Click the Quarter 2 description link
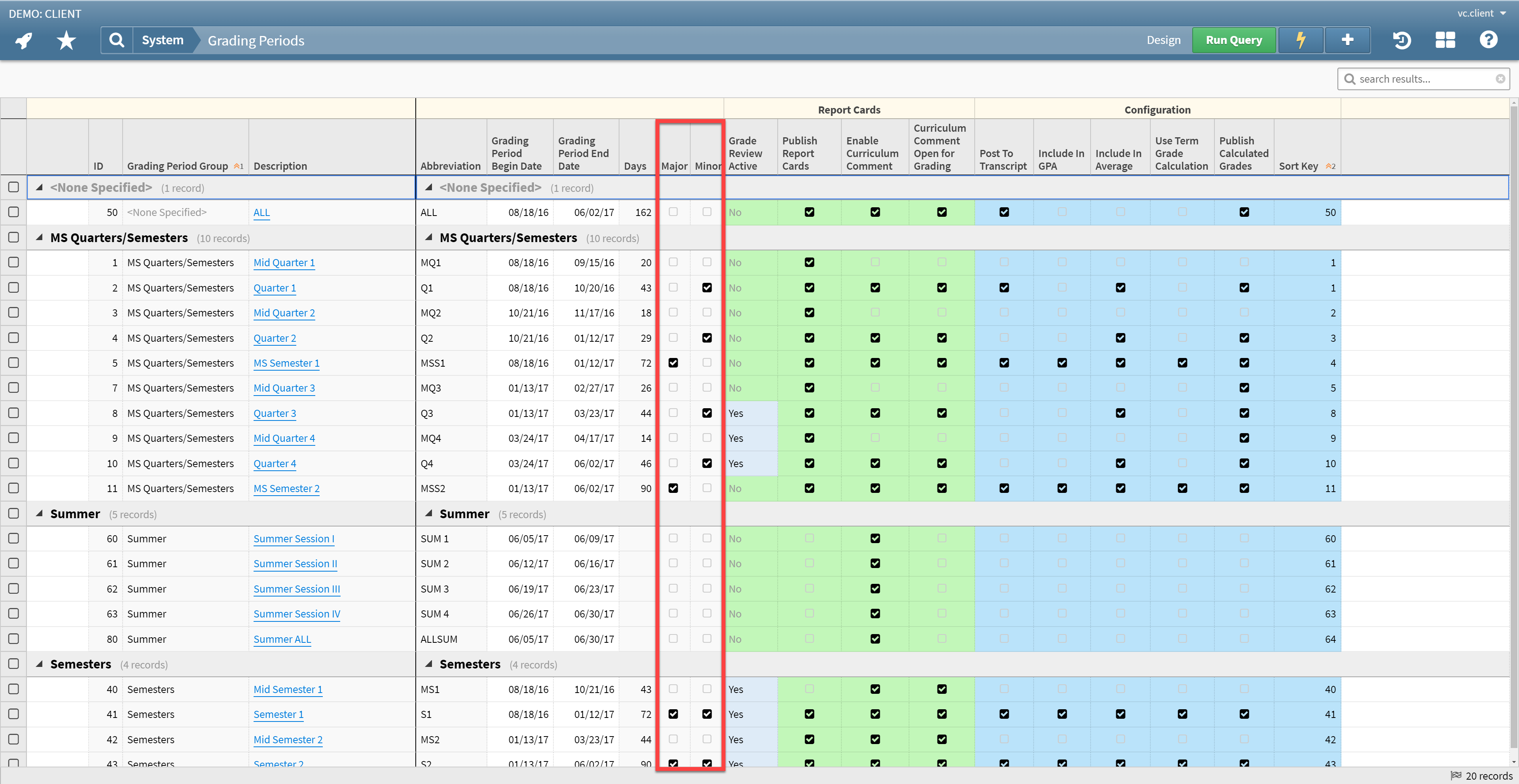 click(x=275, y=338)
